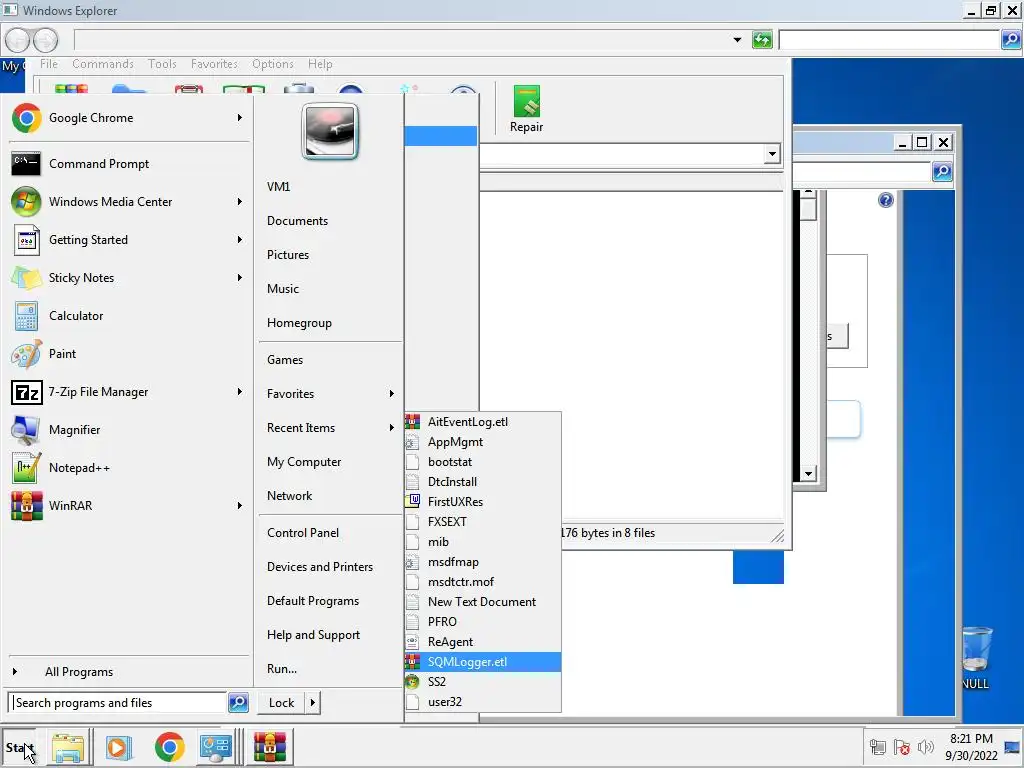1024x768 pixels.
Task: Click the control panel taskbar icon
Action: point(216,747)
